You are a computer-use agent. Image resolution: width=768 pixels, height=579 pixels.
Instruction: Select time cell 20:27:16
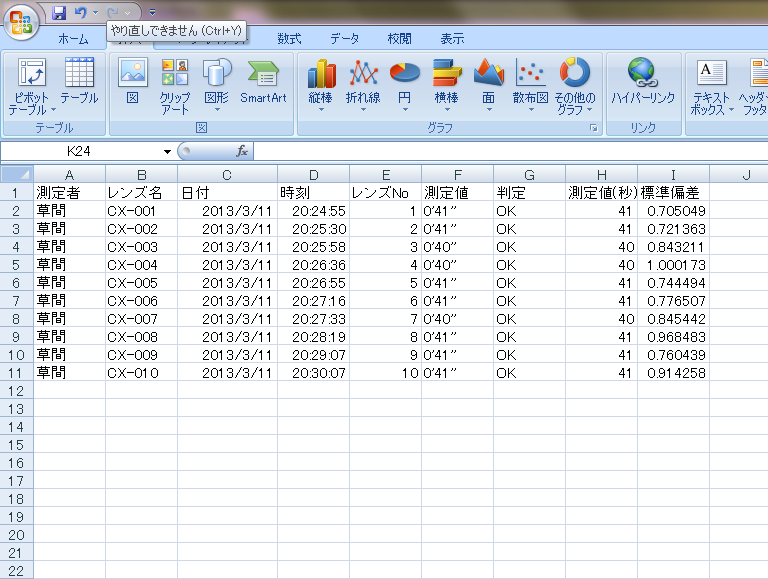point(313,301)
